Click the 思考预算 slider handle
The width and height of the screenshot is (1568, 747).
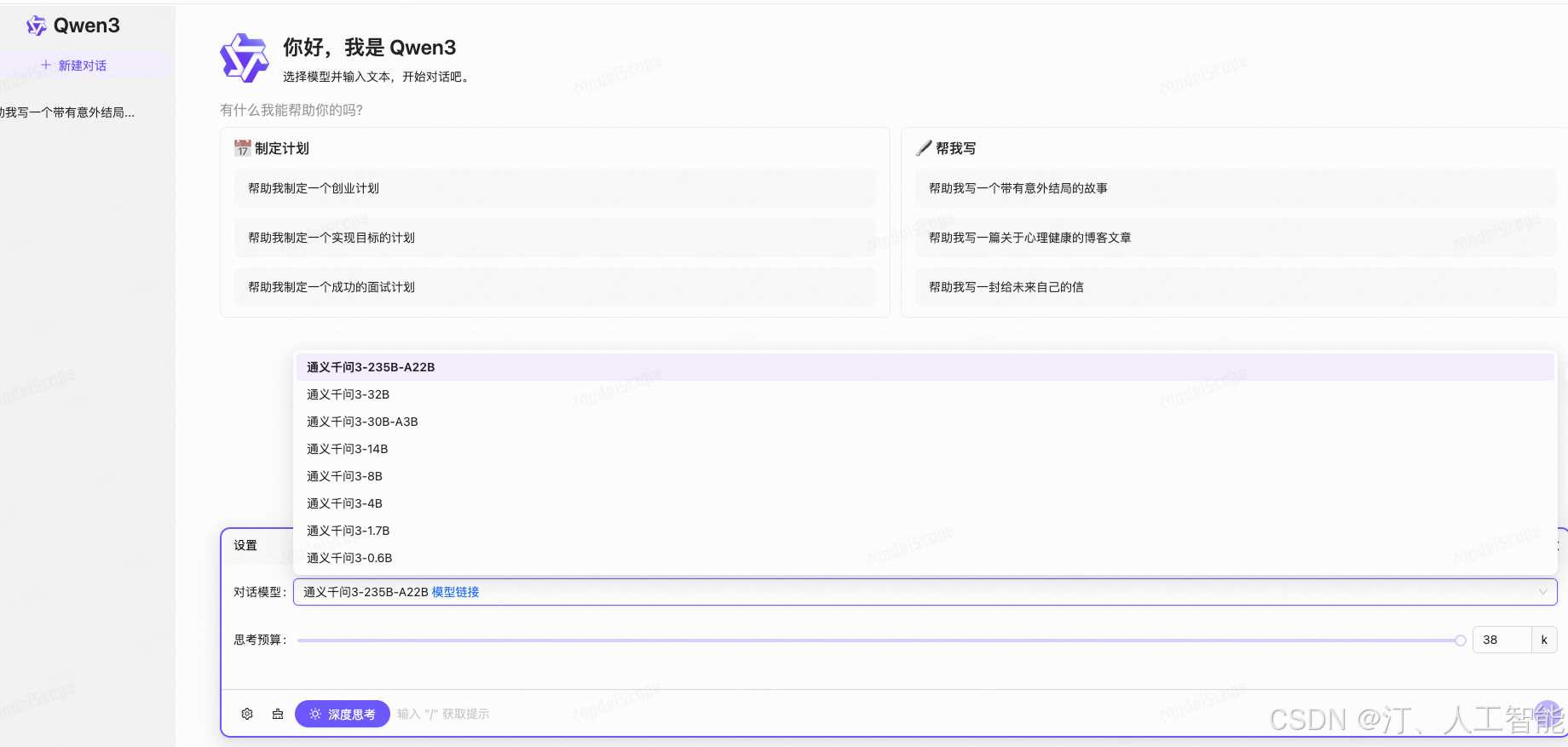click(1460, 641)
